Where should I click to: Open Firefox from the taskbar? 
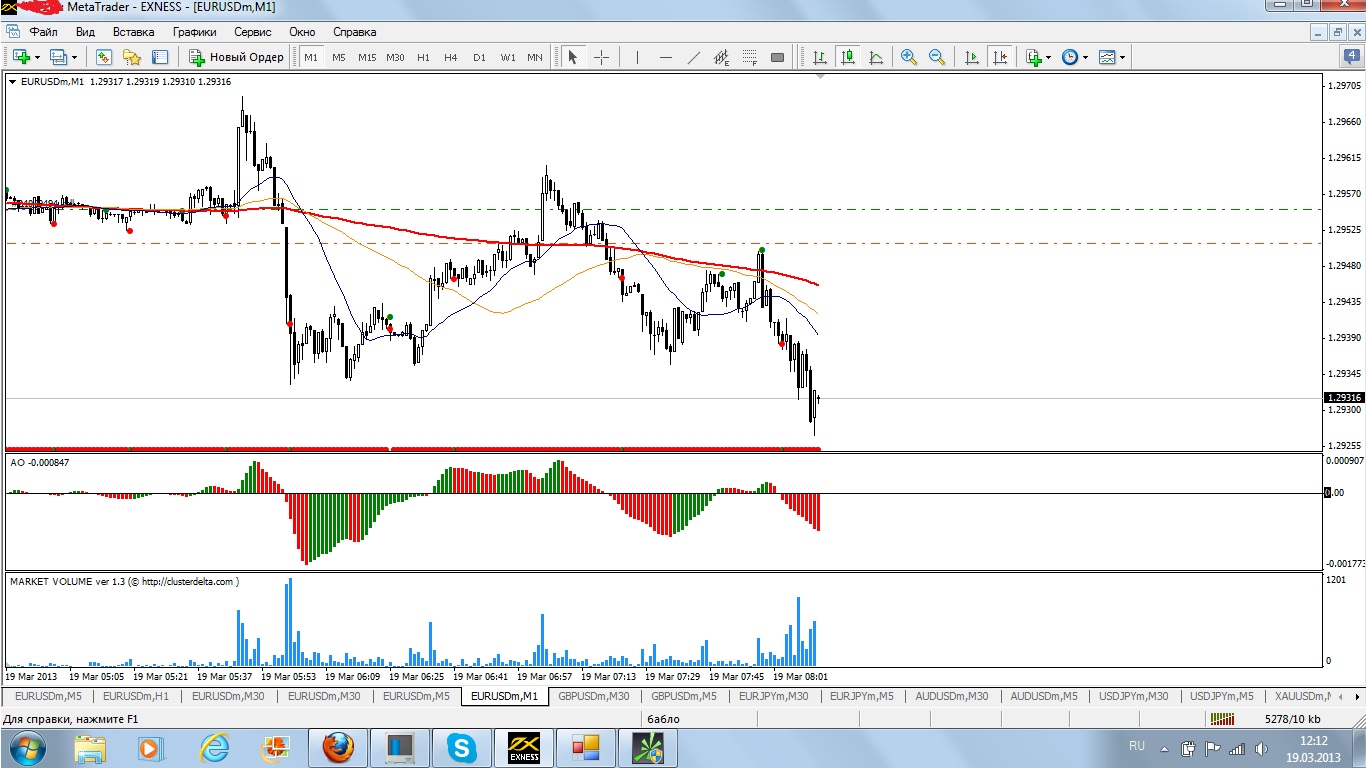338,747
